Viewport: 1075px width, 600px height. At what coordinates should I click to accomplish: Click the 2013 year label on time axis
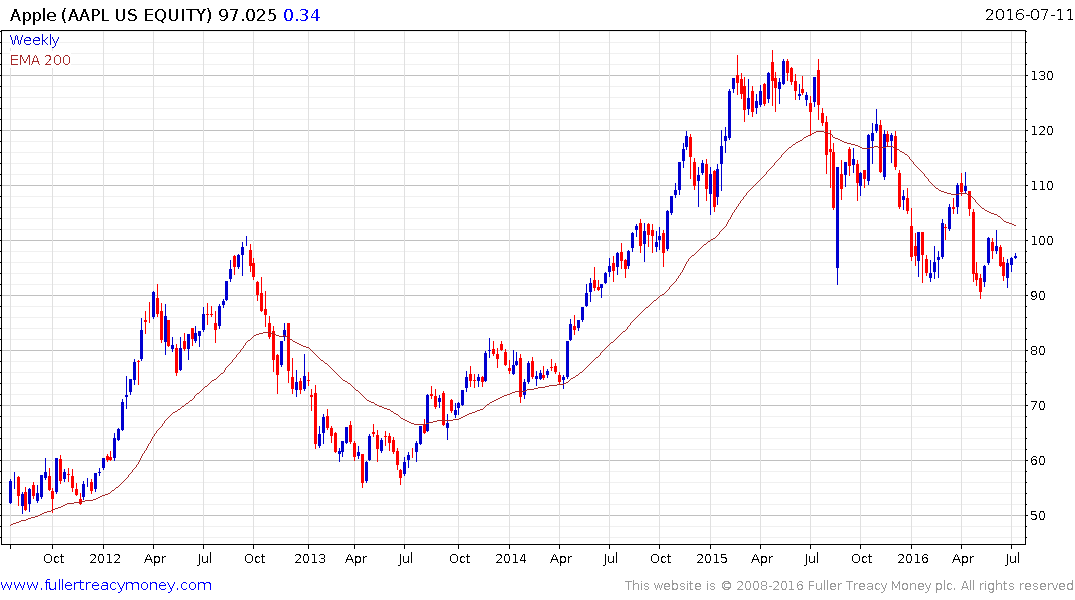pos(310,559)
